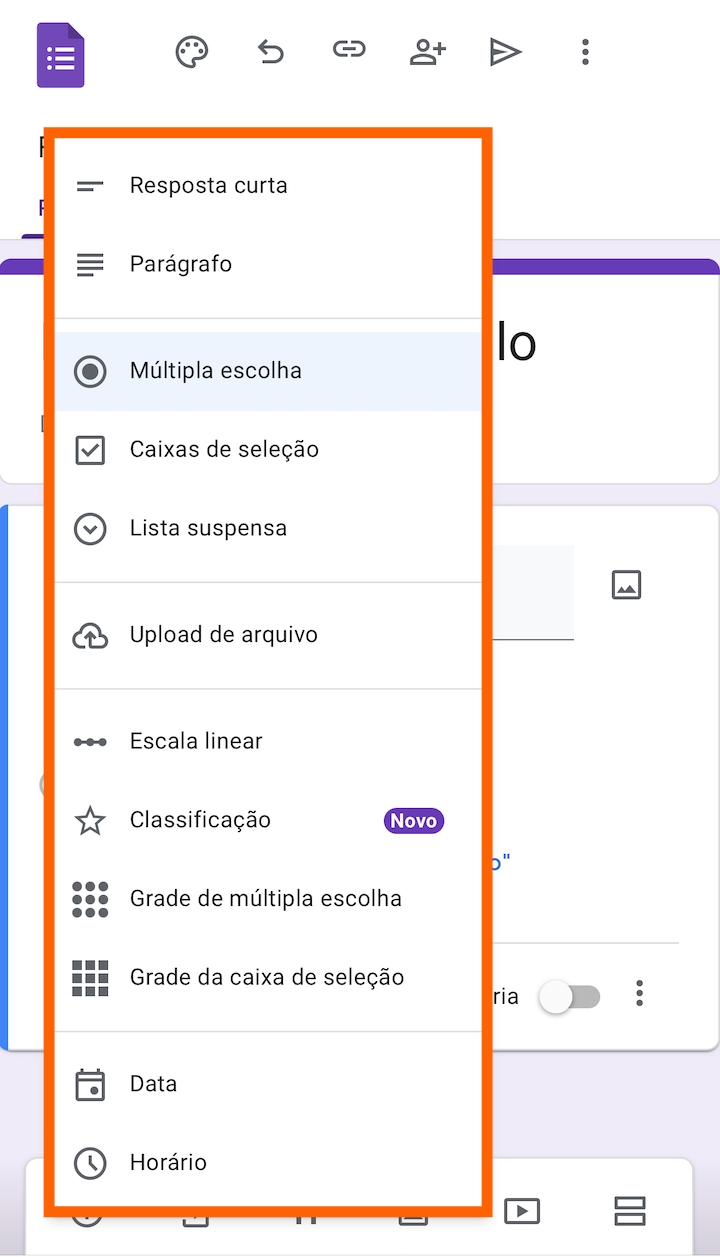
Task: Toggle the required question switch
Action: [570, 997]
